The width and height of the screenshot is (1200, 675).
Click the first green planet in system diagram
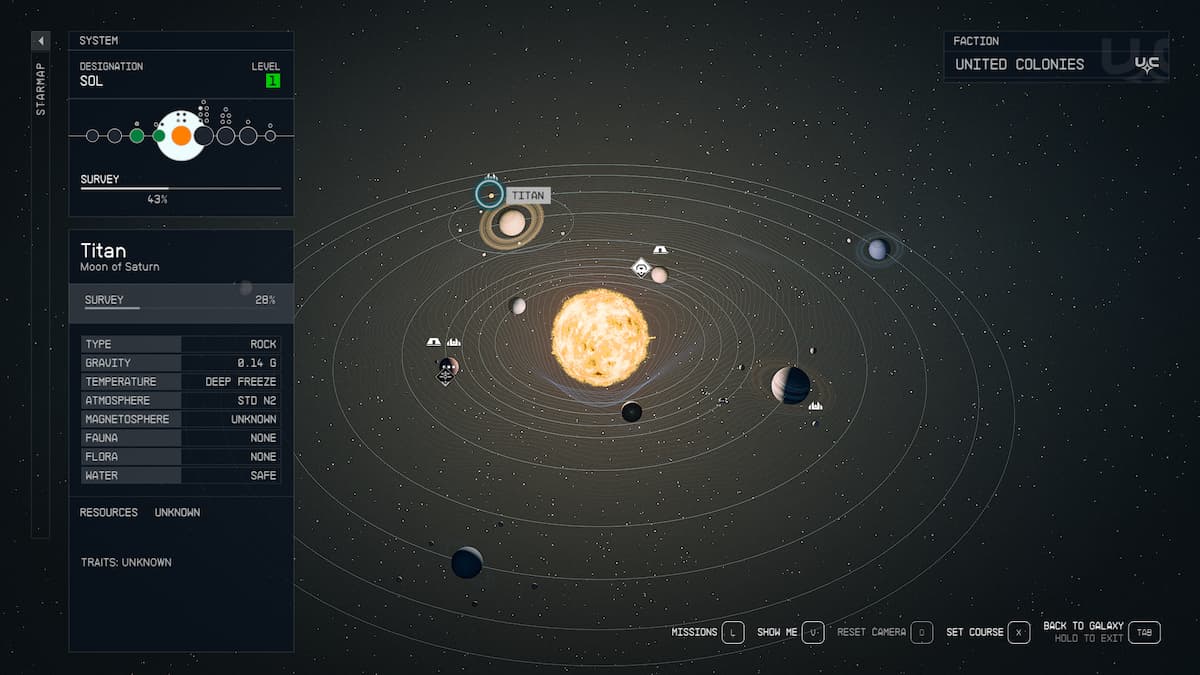[137, 135]
